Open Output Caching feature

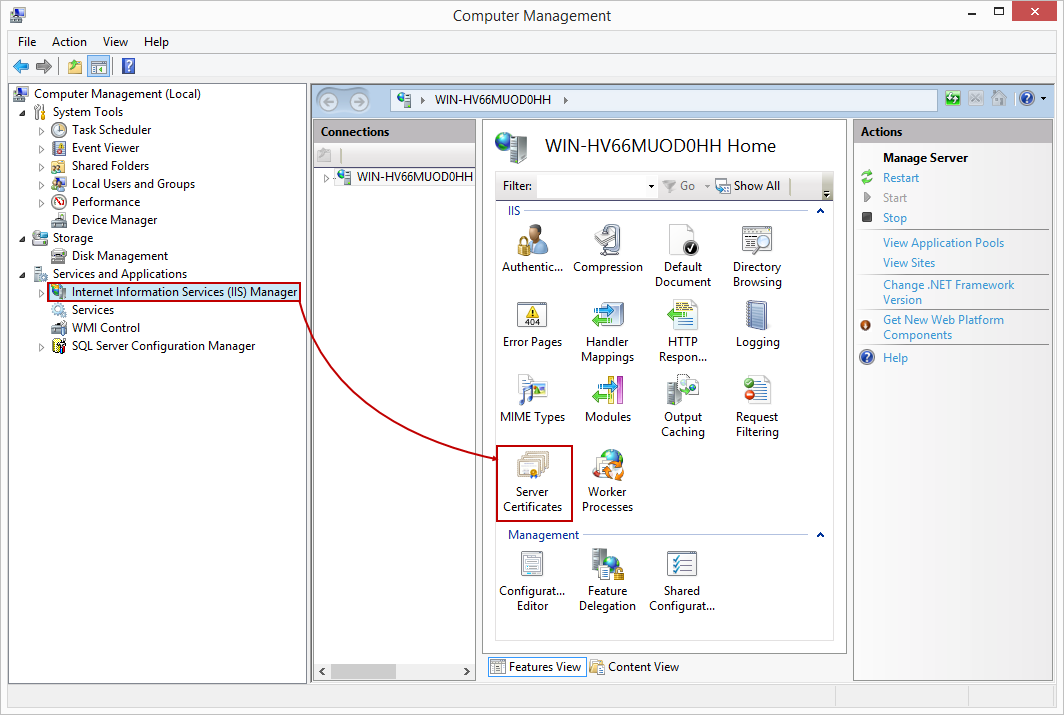683,406
